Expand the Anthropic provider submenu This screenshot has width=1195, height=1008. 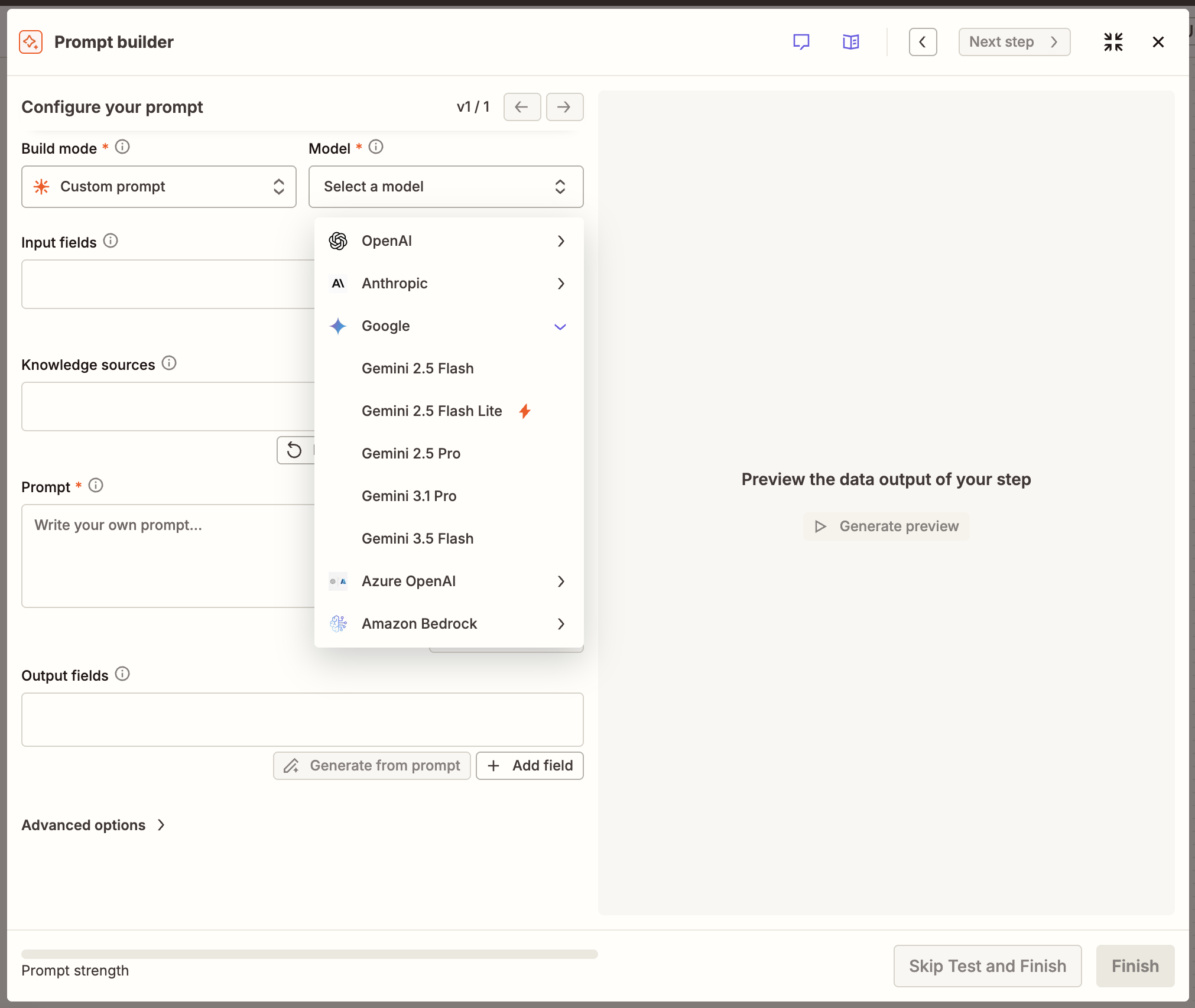[449, 284]
